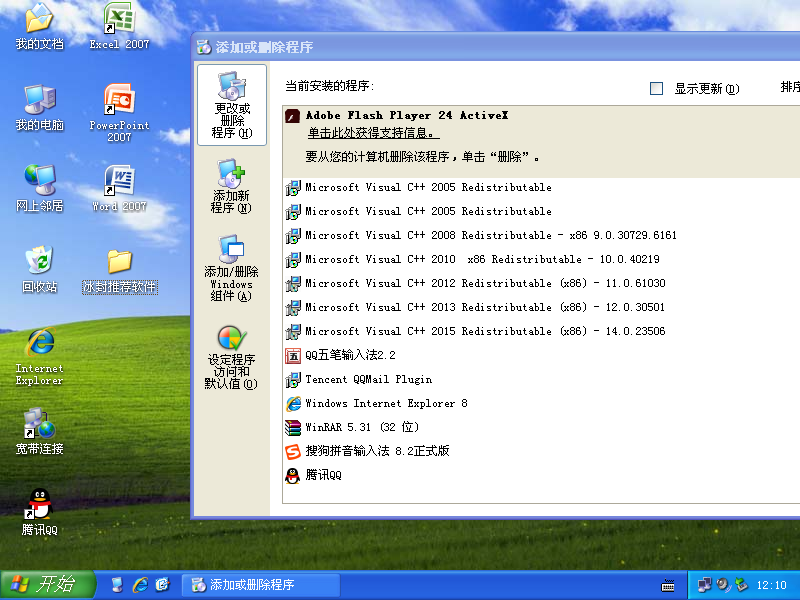
Task: Select the QQ五笔输入法2.2 entry
Action: pyautogui.click(x=541, y=356)
